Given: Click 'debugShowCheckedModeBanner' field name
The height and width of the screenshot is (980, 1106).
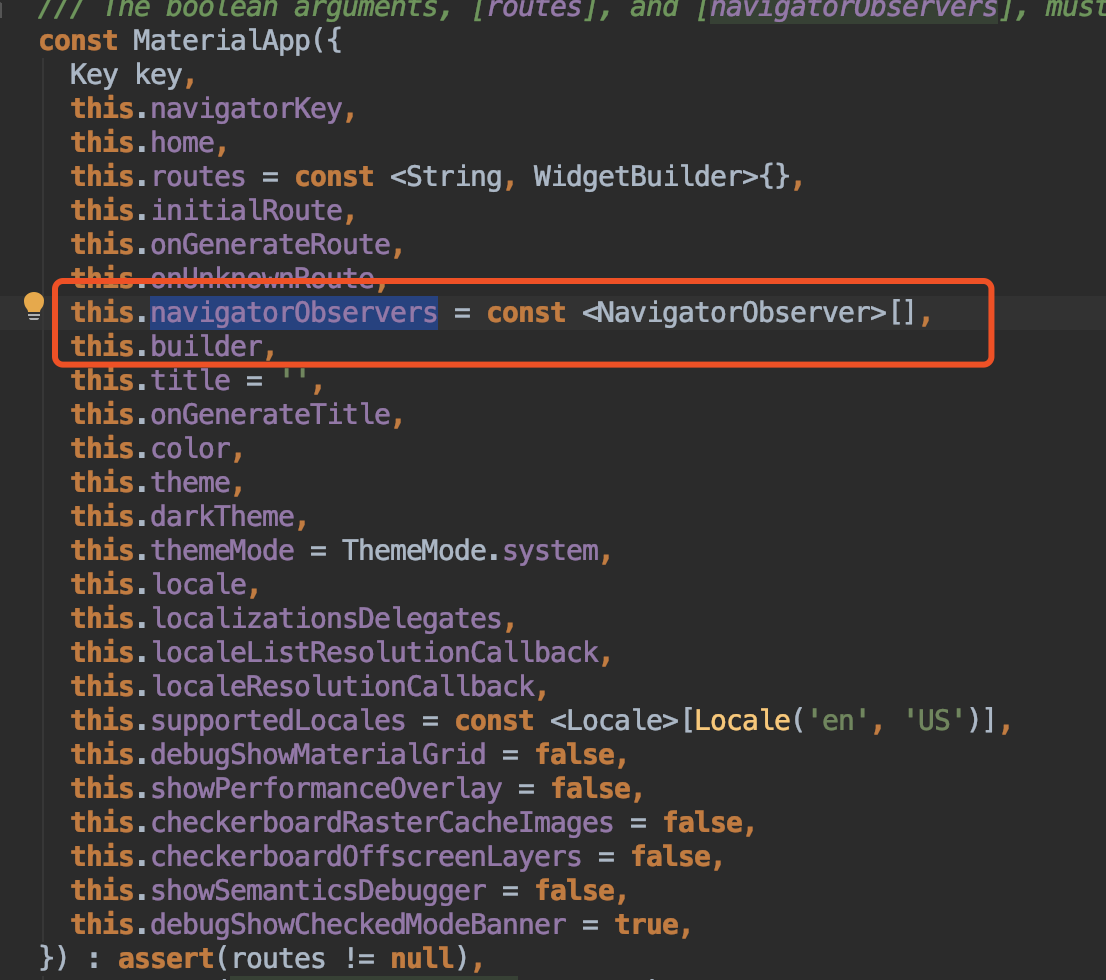Looking at the screenshot, I should tap(358, 924).
